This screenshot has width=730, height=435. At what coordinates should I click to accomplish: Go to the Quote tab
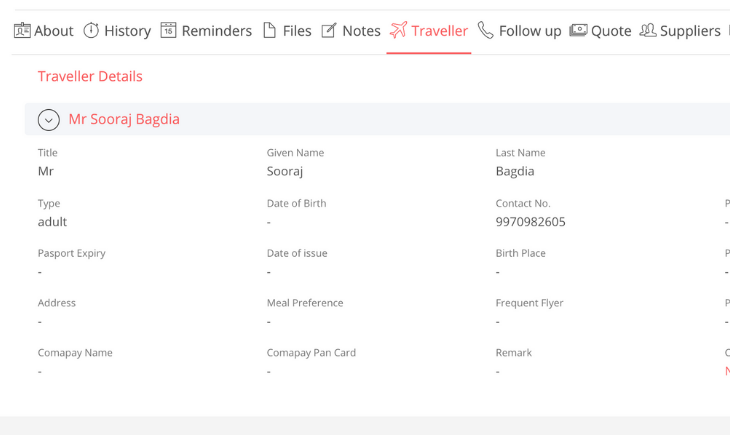click(611, 31)
